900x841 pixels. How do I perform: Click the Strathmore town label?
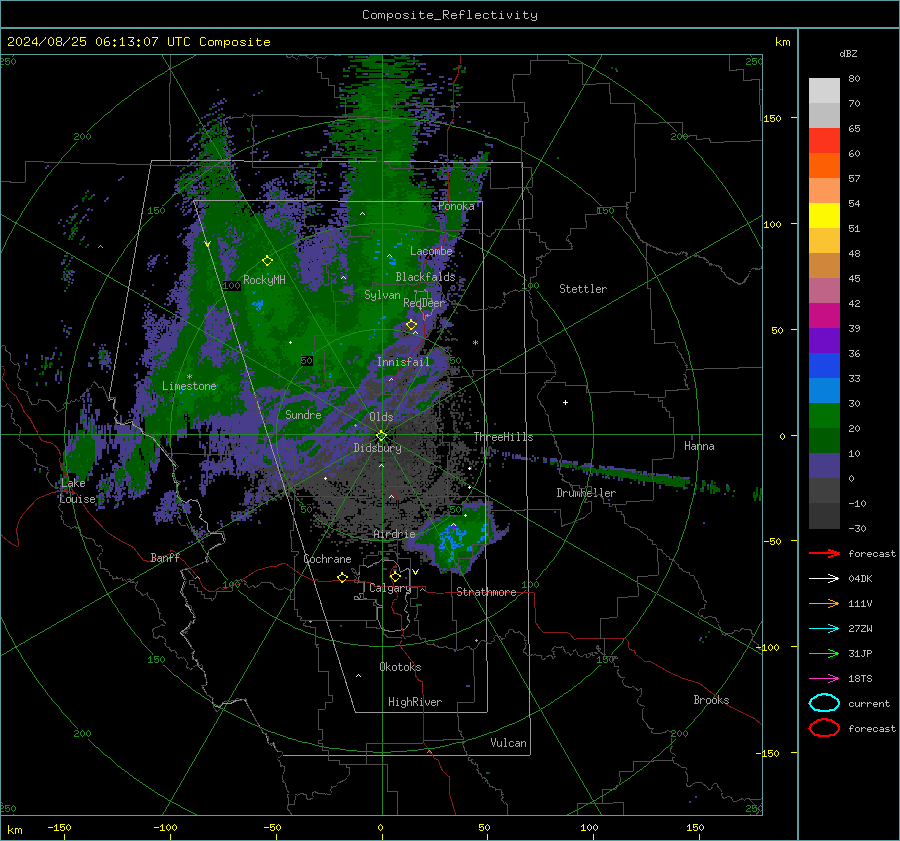point(486,592)
